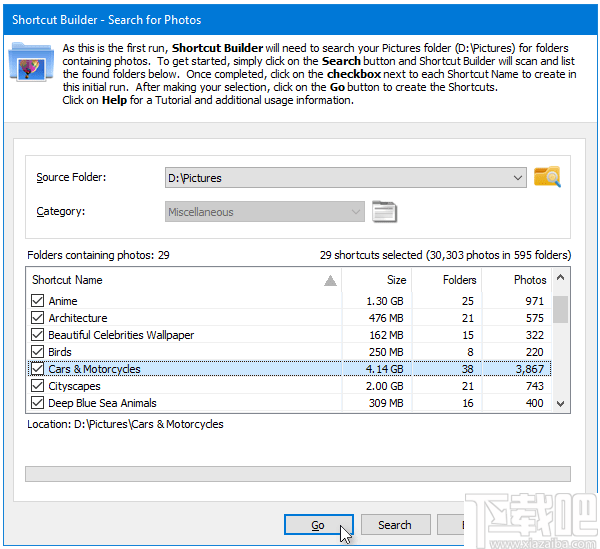
Task: Select the Cityscapes row name
Action: click(x=74, y=386)
